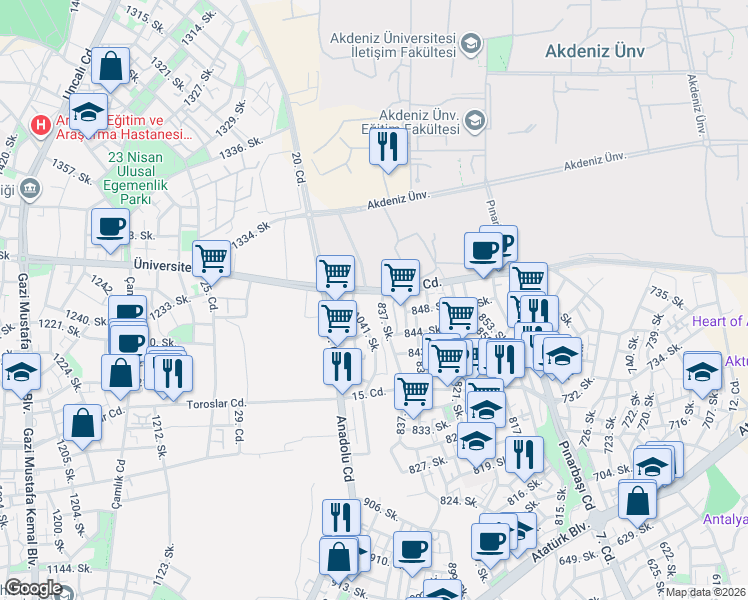The image size is (748, 600).
Task: Click the graduation cap marker near 819. Sk
Action: [x=476, y=445]
